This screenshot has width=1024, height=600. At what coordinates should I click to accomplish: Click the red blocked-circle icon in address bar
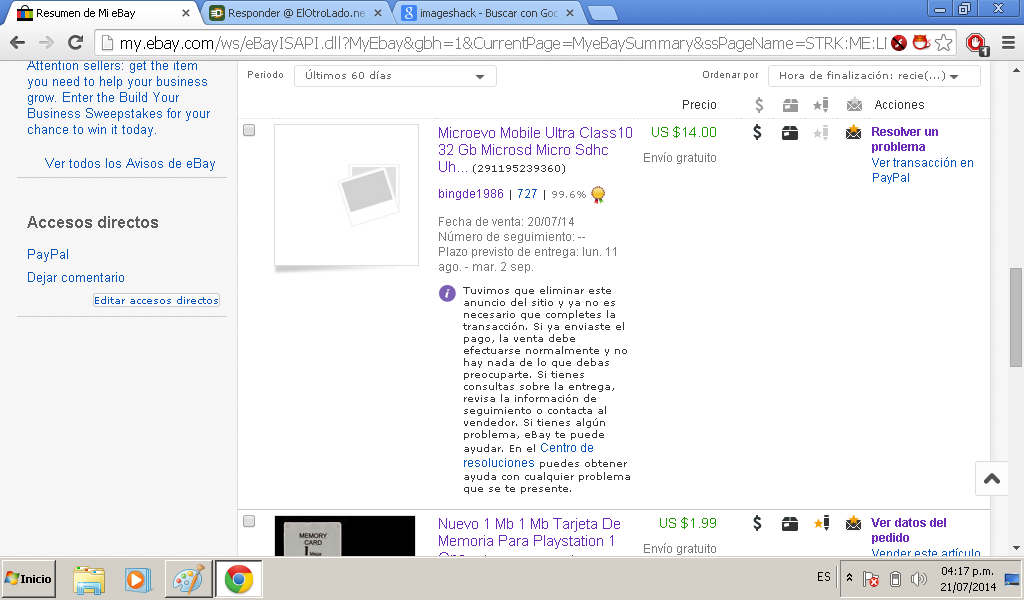[x=899, y=43]
